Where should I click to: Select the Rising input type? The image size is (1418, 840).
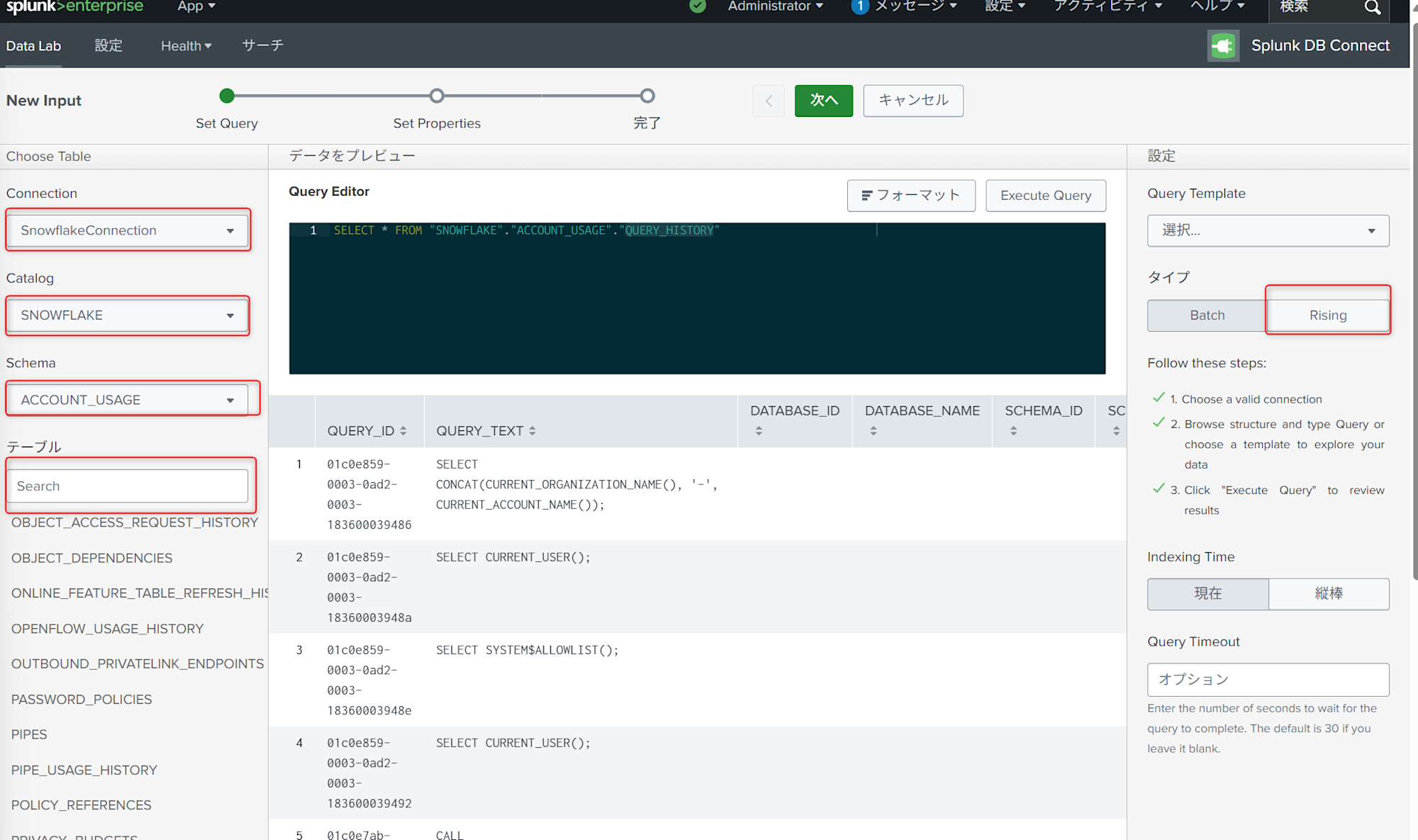pos(1327,315)
